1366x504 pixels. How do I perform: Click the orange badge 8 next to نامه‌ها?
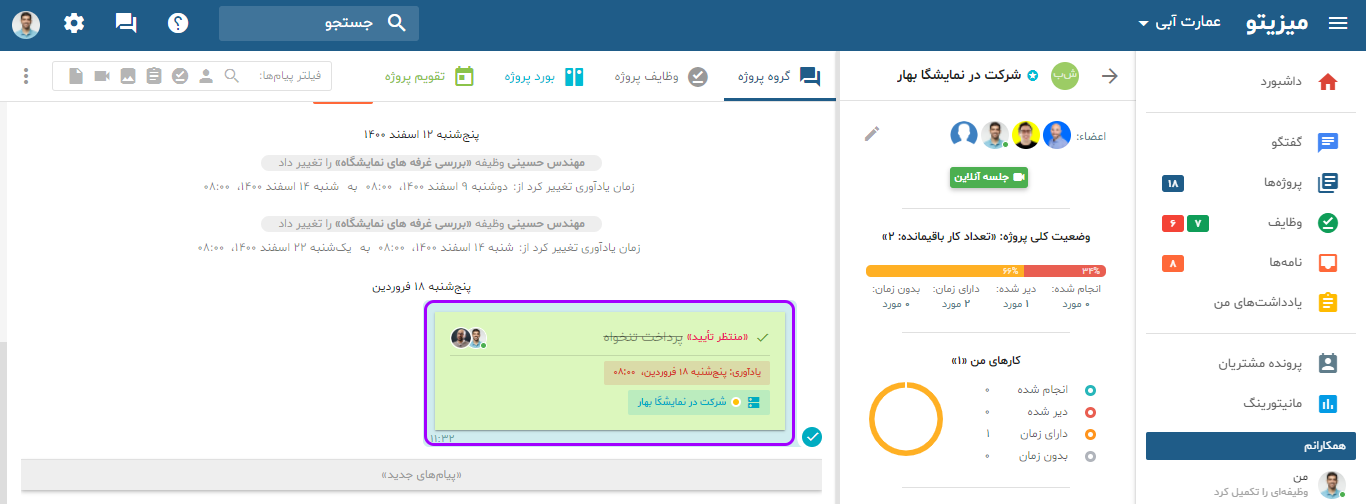click(x=1173, y=263)
